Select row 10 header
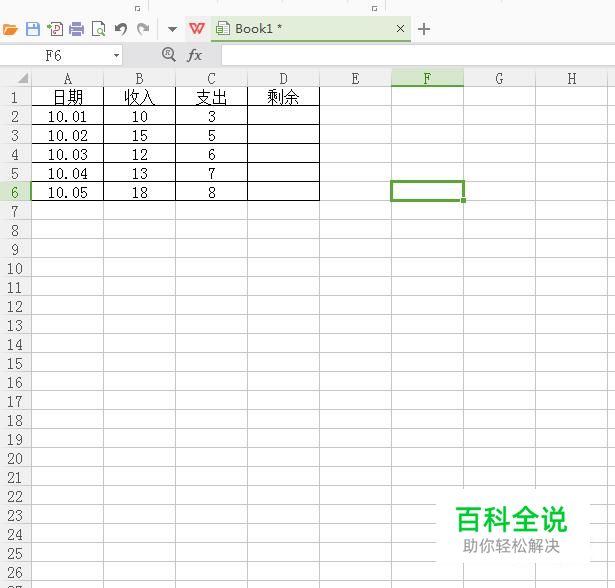This screenshot has width=615, height=588. click(15, 268)
